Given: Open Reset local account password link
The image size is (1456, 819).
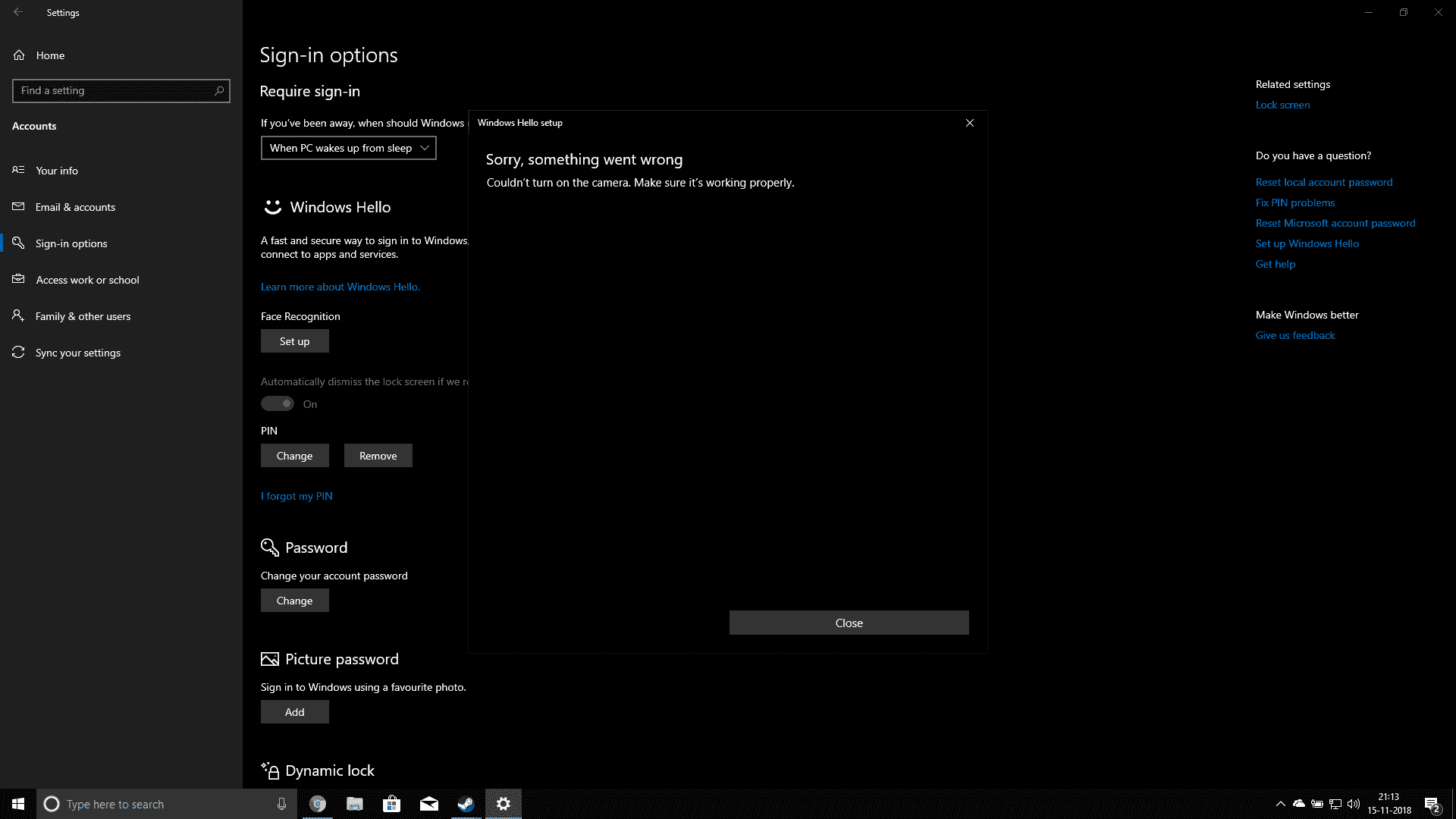Looking at the screenshot, I should [1323, 182].
